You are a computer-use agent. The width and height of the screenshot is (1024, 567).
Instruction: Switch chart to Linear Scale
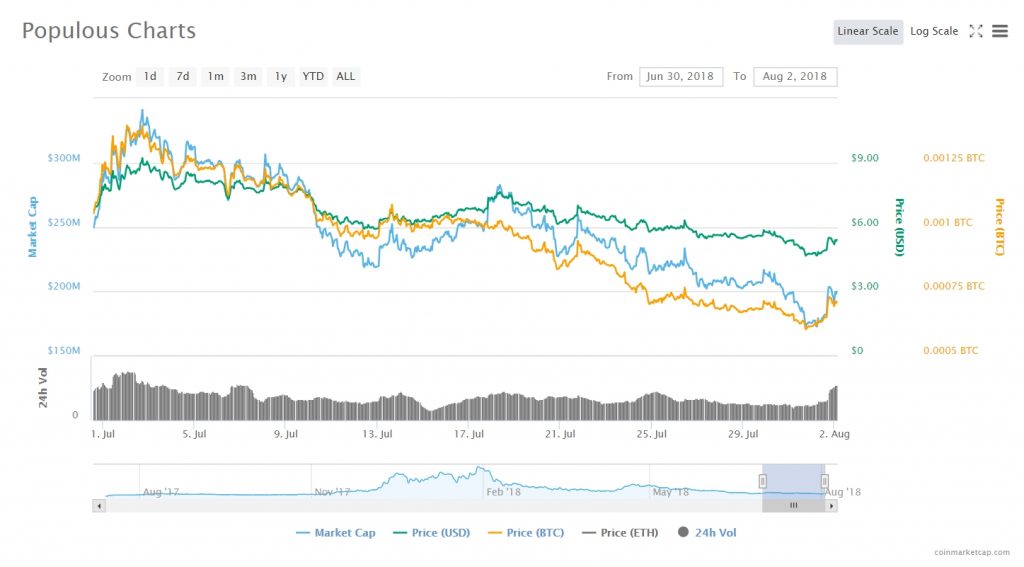coord(867,31)
